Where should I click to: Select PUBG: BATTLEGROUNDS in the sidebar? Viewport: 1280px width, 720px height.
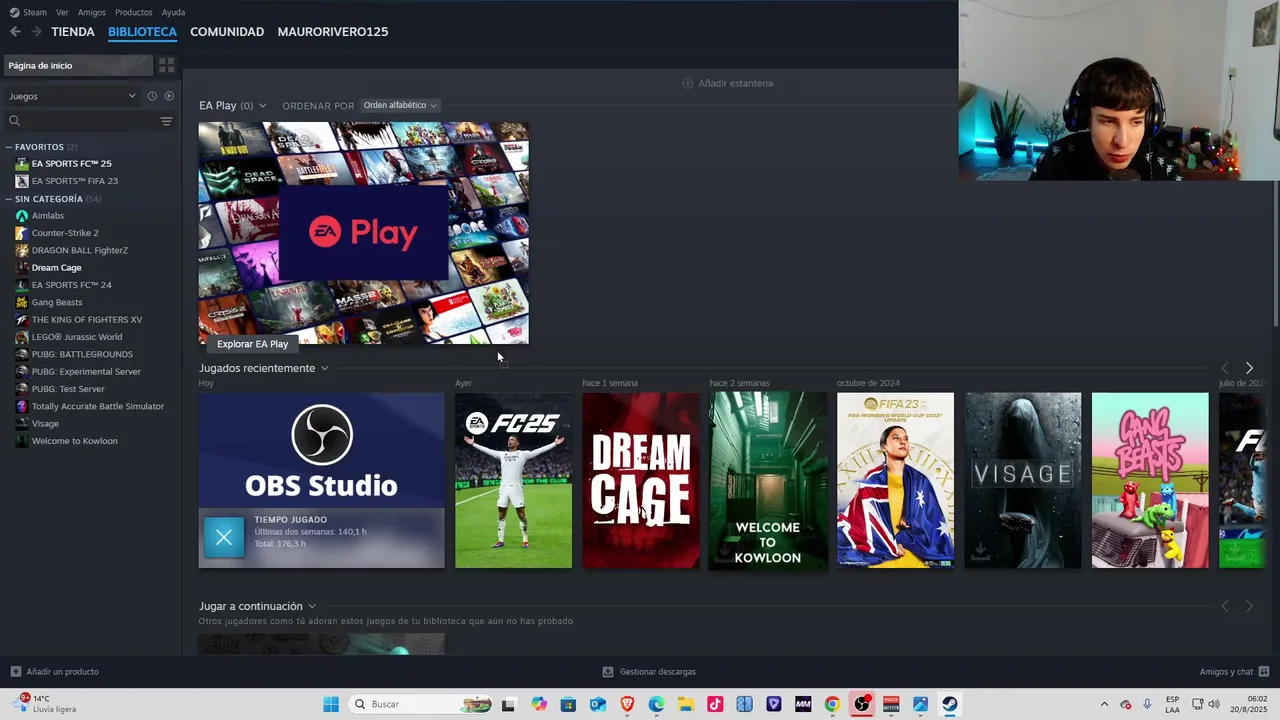(x=82, y=354)
